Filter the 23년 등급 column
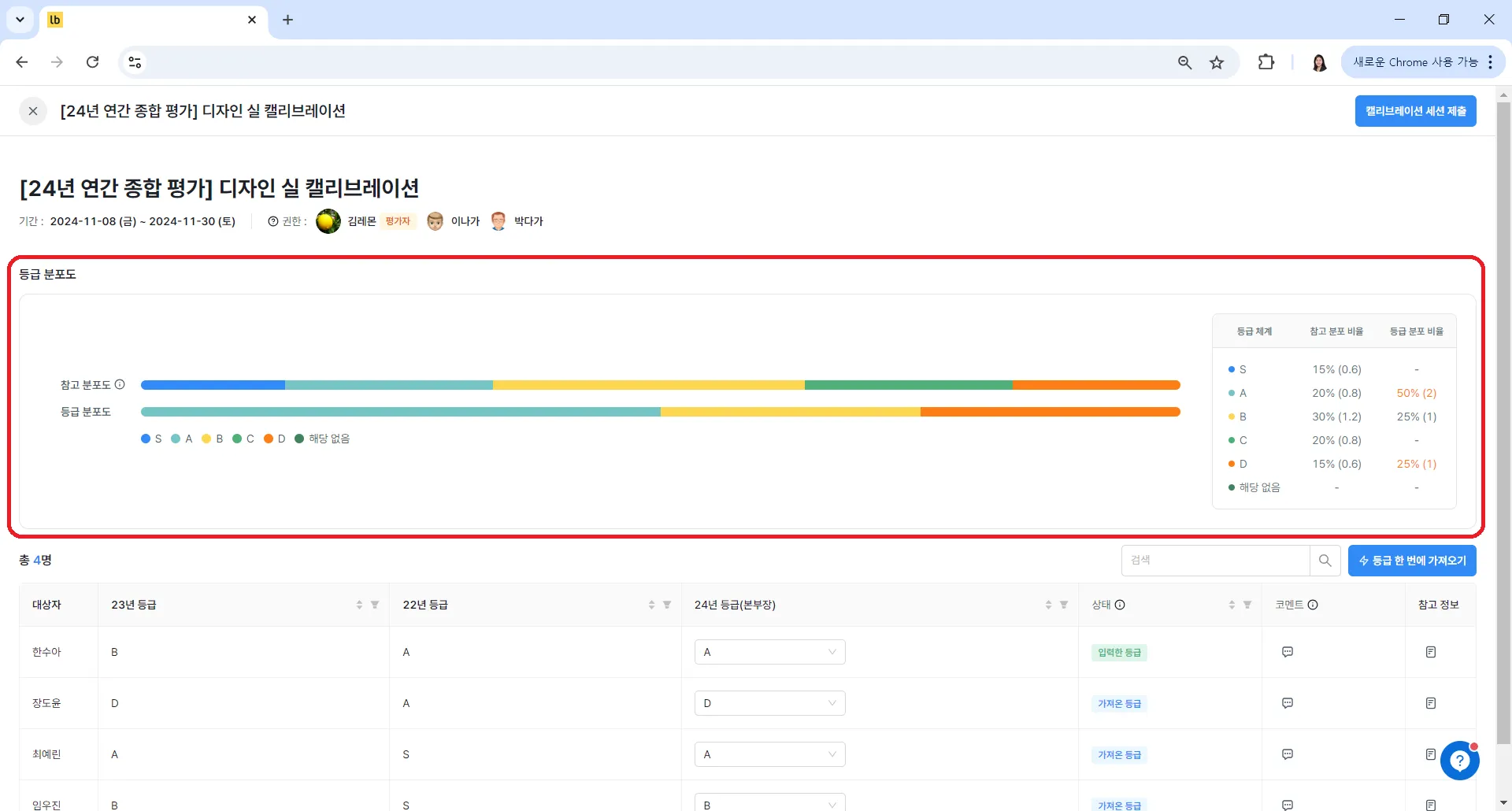 (375, 605)
